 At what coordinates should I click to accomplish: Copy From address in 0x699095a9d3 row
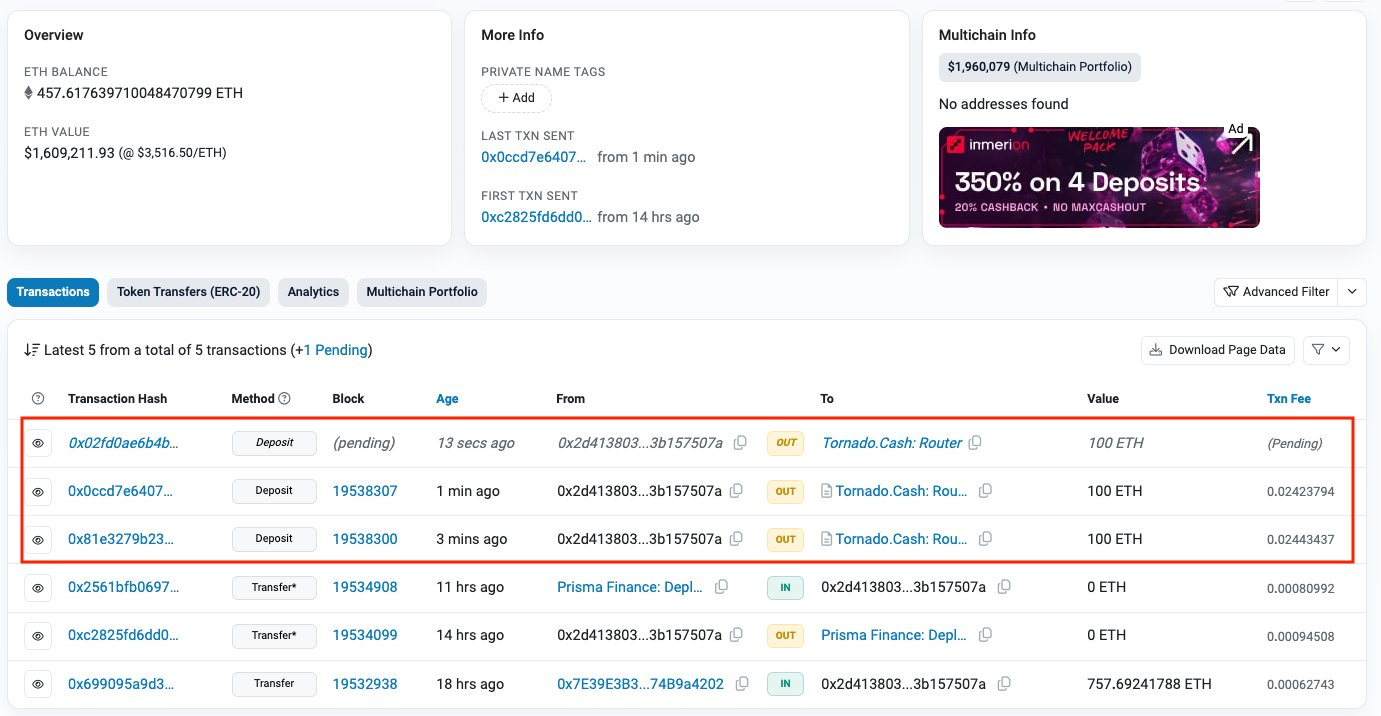(742, 684)
